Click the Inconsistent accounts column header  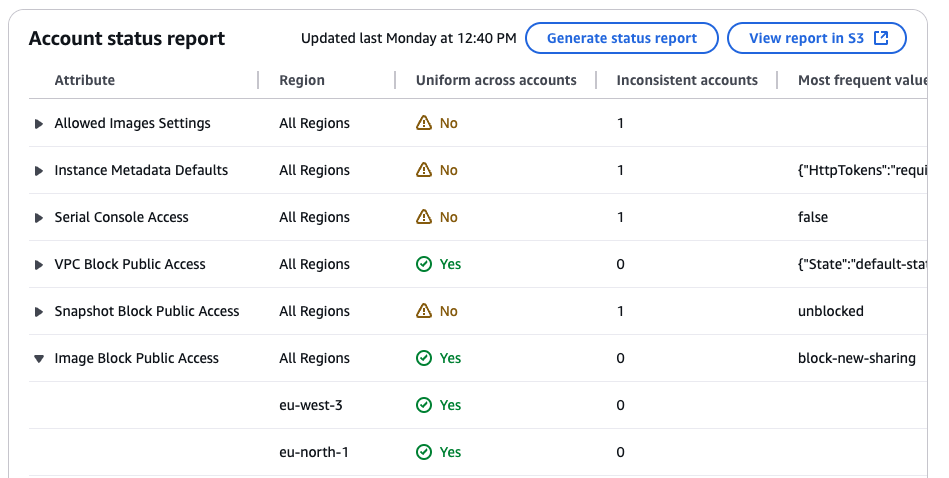pyautogui.click(x=687, y=80)
